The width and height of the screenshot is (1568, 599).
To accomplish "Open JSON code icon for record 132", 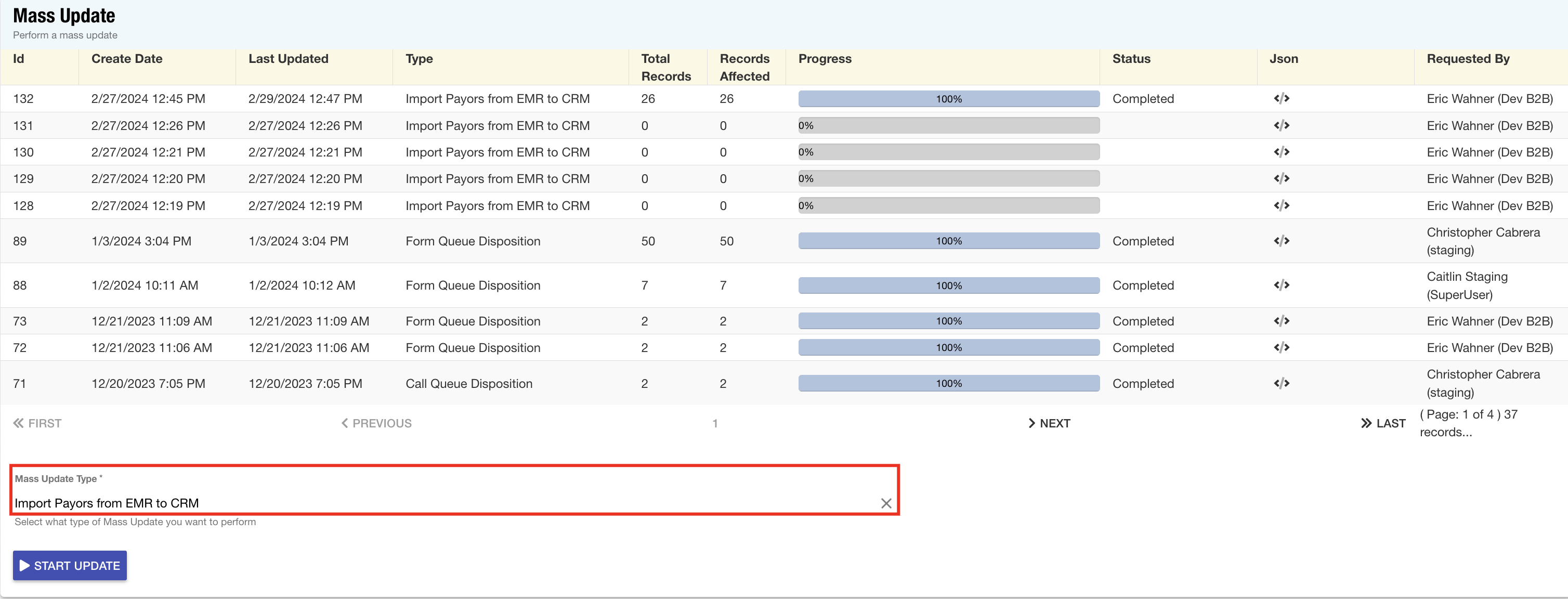I will point(1282,99).
